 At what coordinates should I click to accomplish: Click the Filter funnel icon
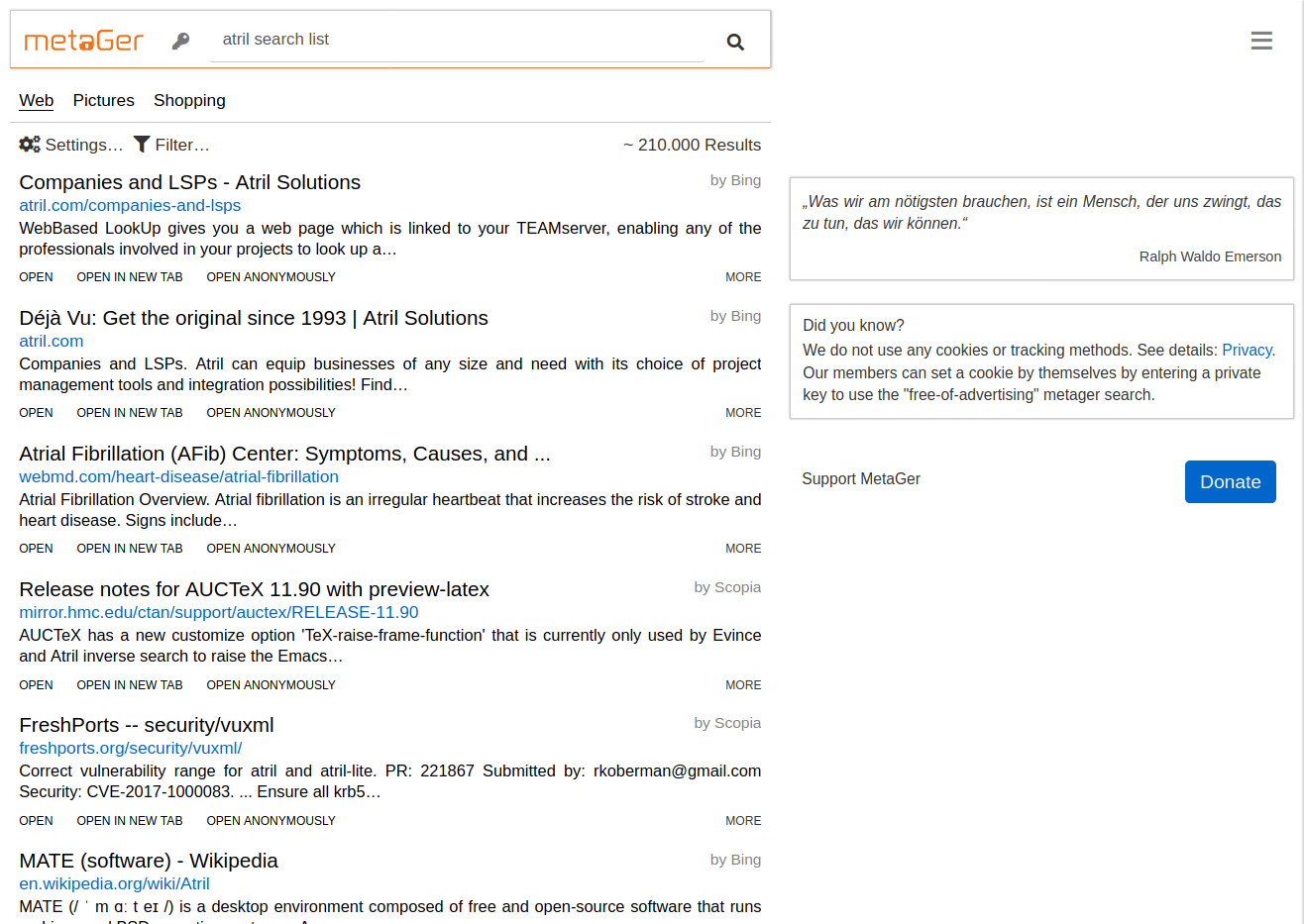(x=142, y=145)
